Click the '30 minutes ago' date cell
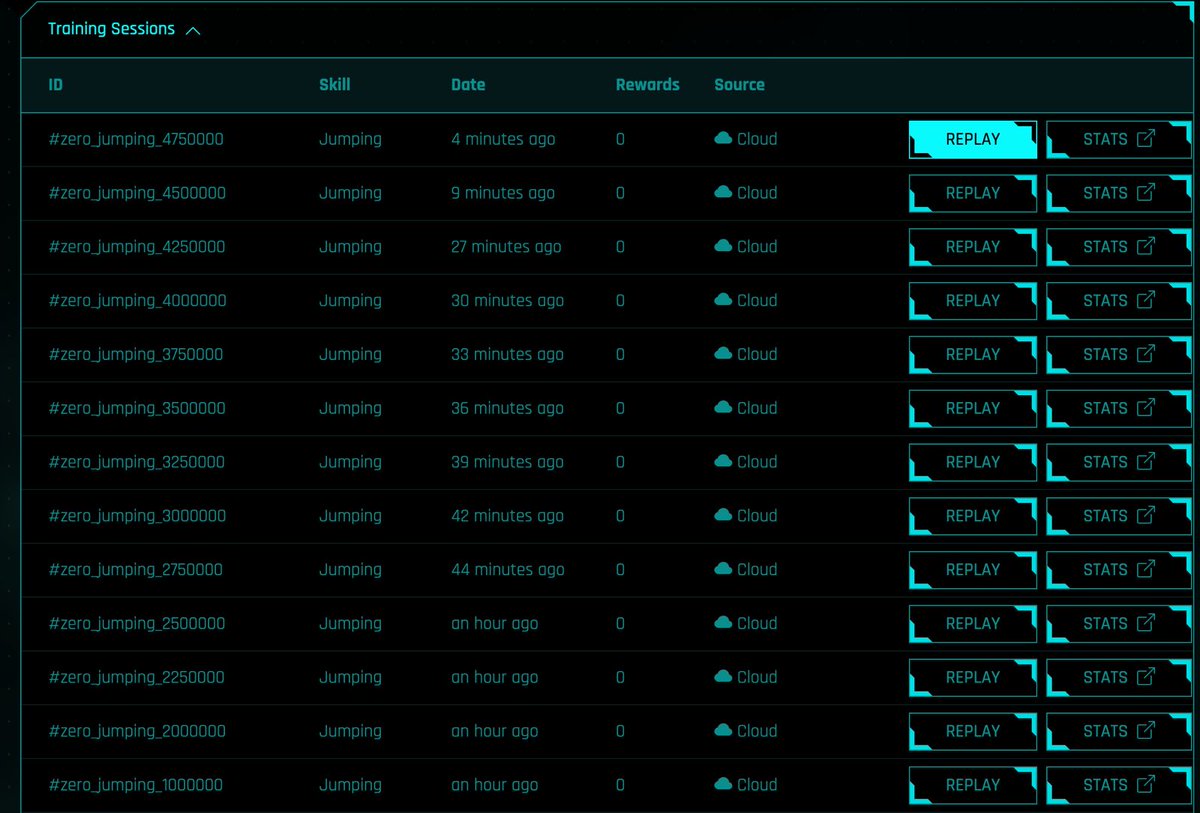Viewport: 1200px width, 813px height. coord(508,301)
